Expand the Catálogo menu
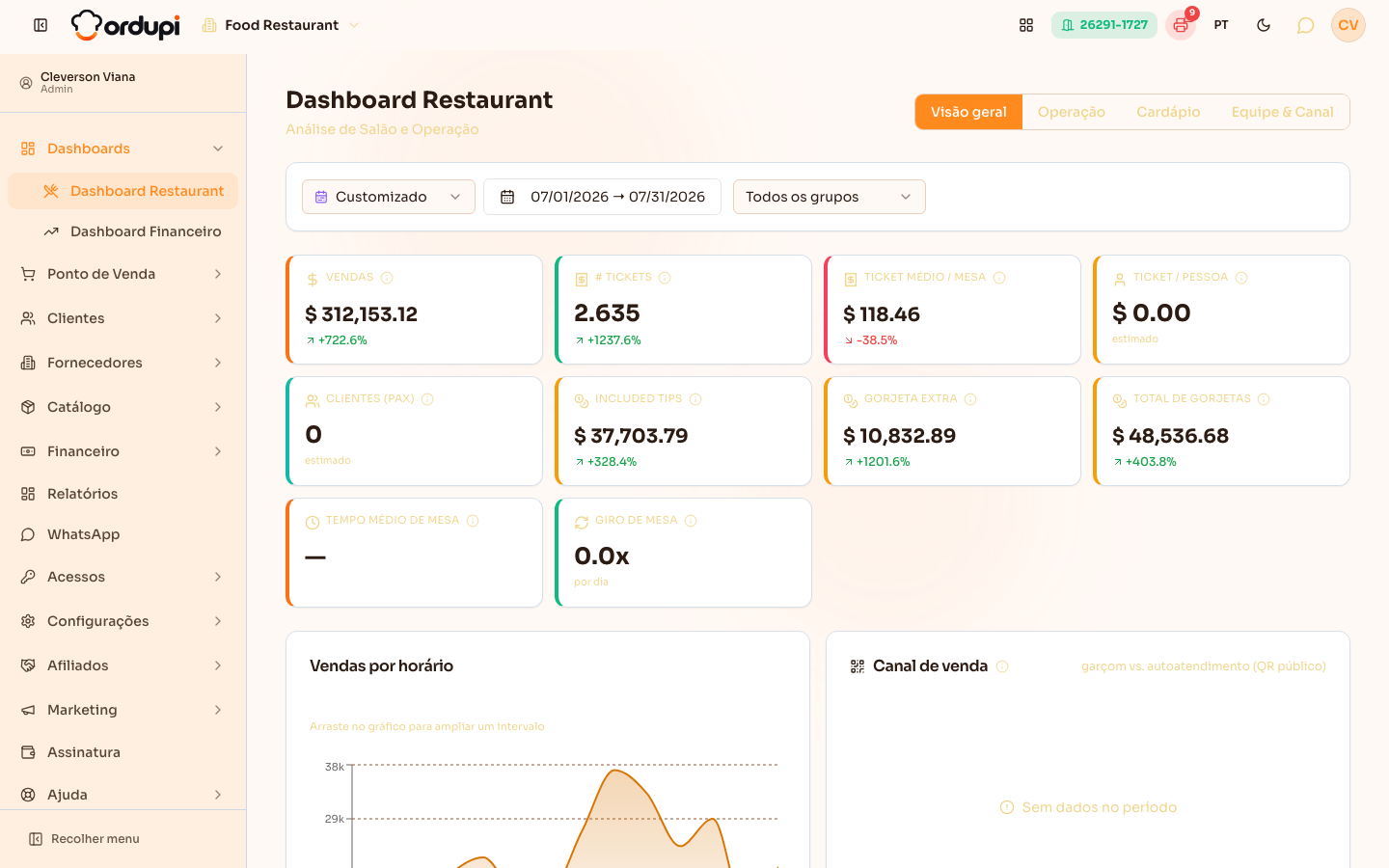The height and width of the screenshot is (868, 1389). coord(123,407)
